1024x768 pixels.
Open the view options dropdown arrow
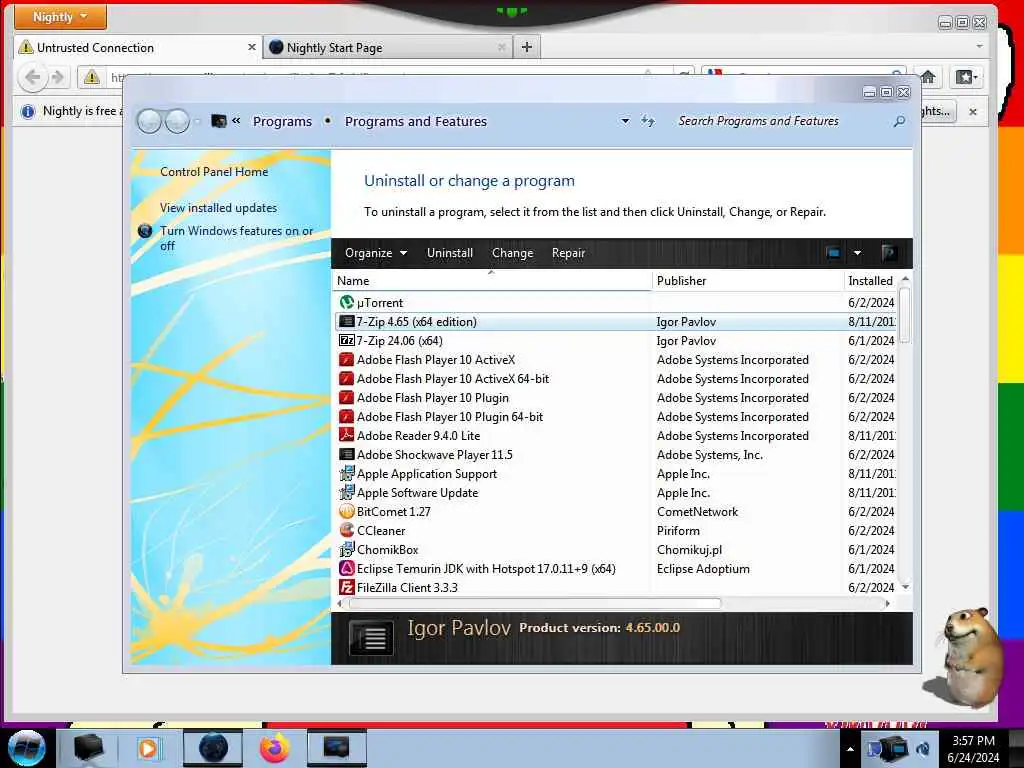coord(857,253)
